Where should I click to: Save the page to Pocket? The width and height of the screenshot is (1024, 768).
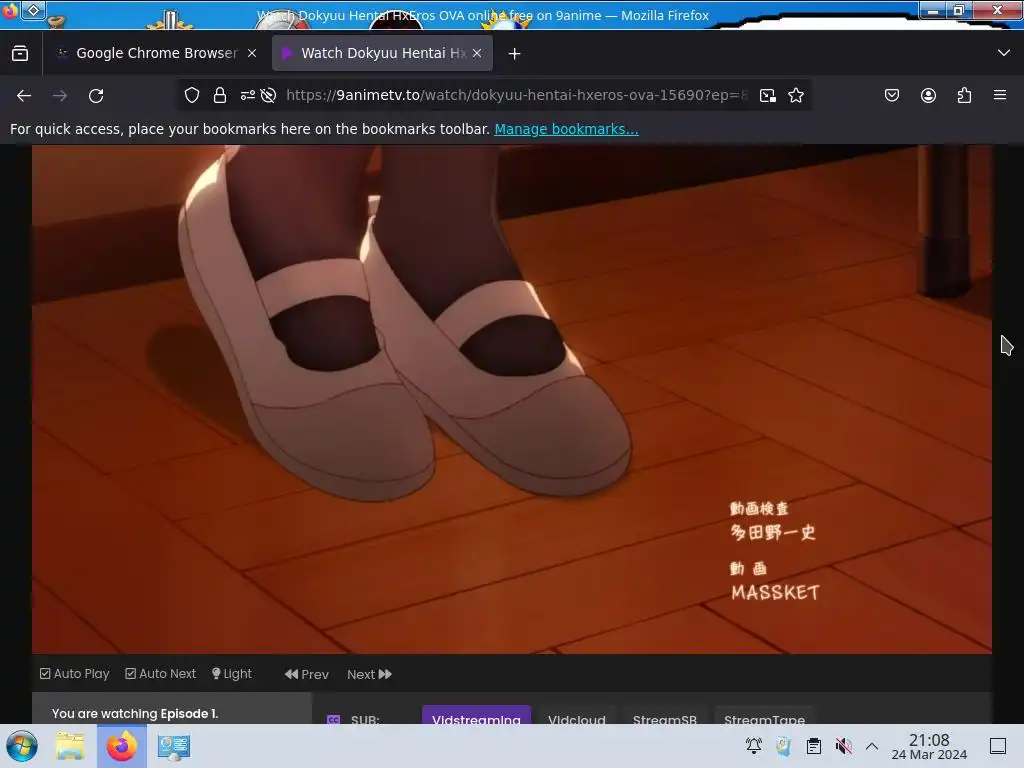(891, 95)
